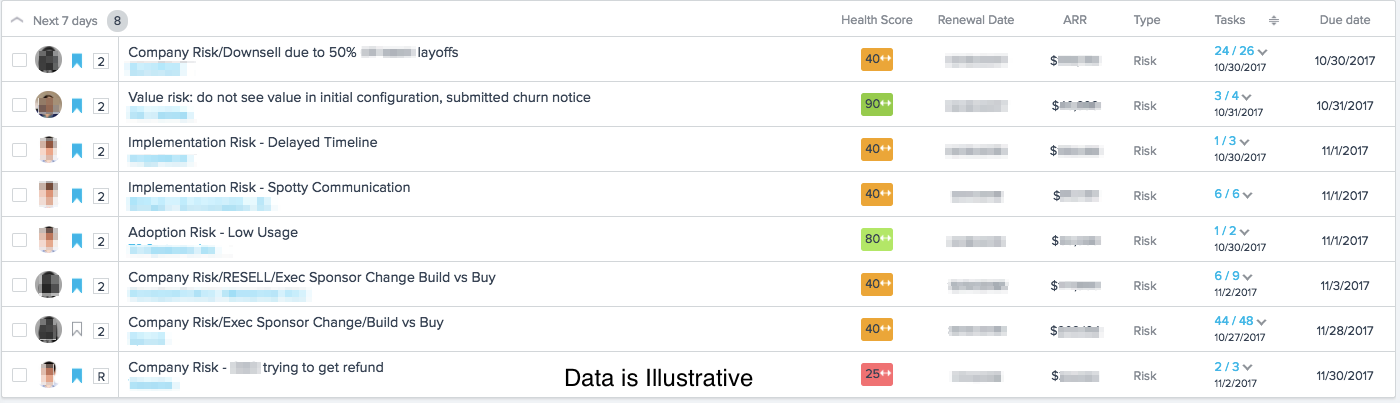Click the 10/31/2017 due date cell
Image resolution: width=1400 pixels, height=403 pixels.
click(1342, 106)
